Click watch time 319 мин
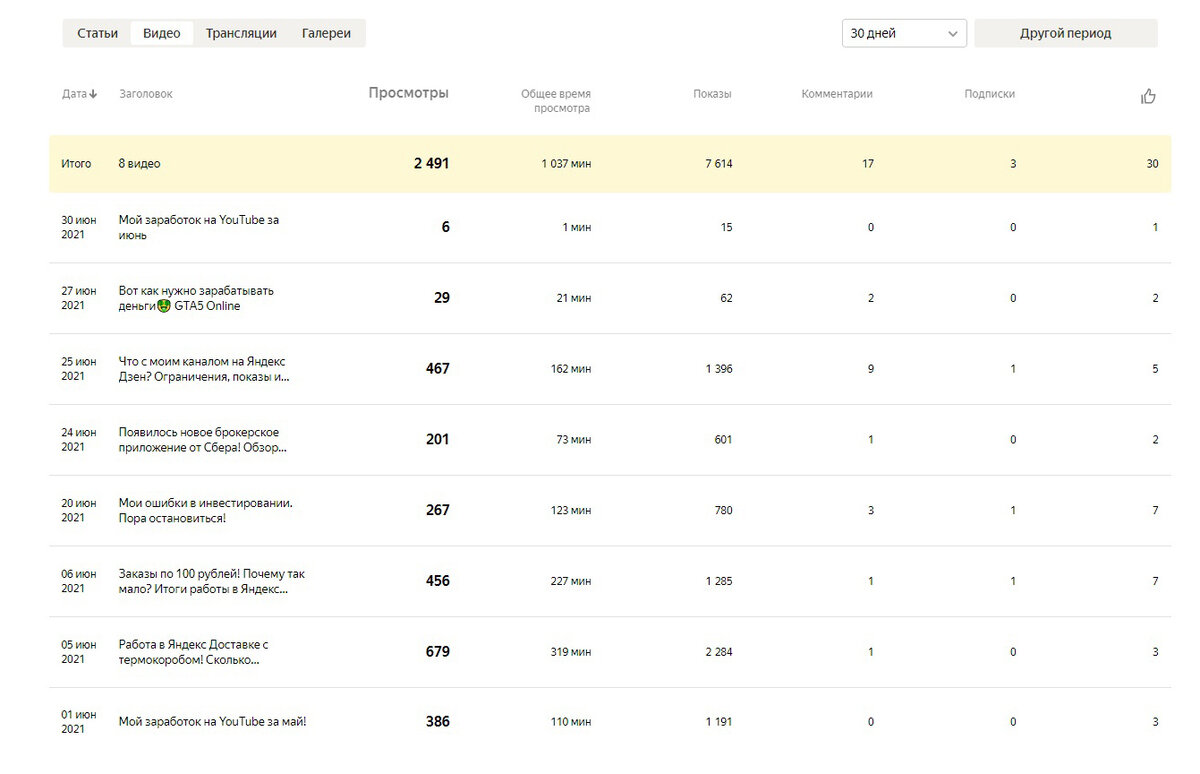Image resolution: width=1200 pixels, height=774 pixels. click(x=570, y=652)
